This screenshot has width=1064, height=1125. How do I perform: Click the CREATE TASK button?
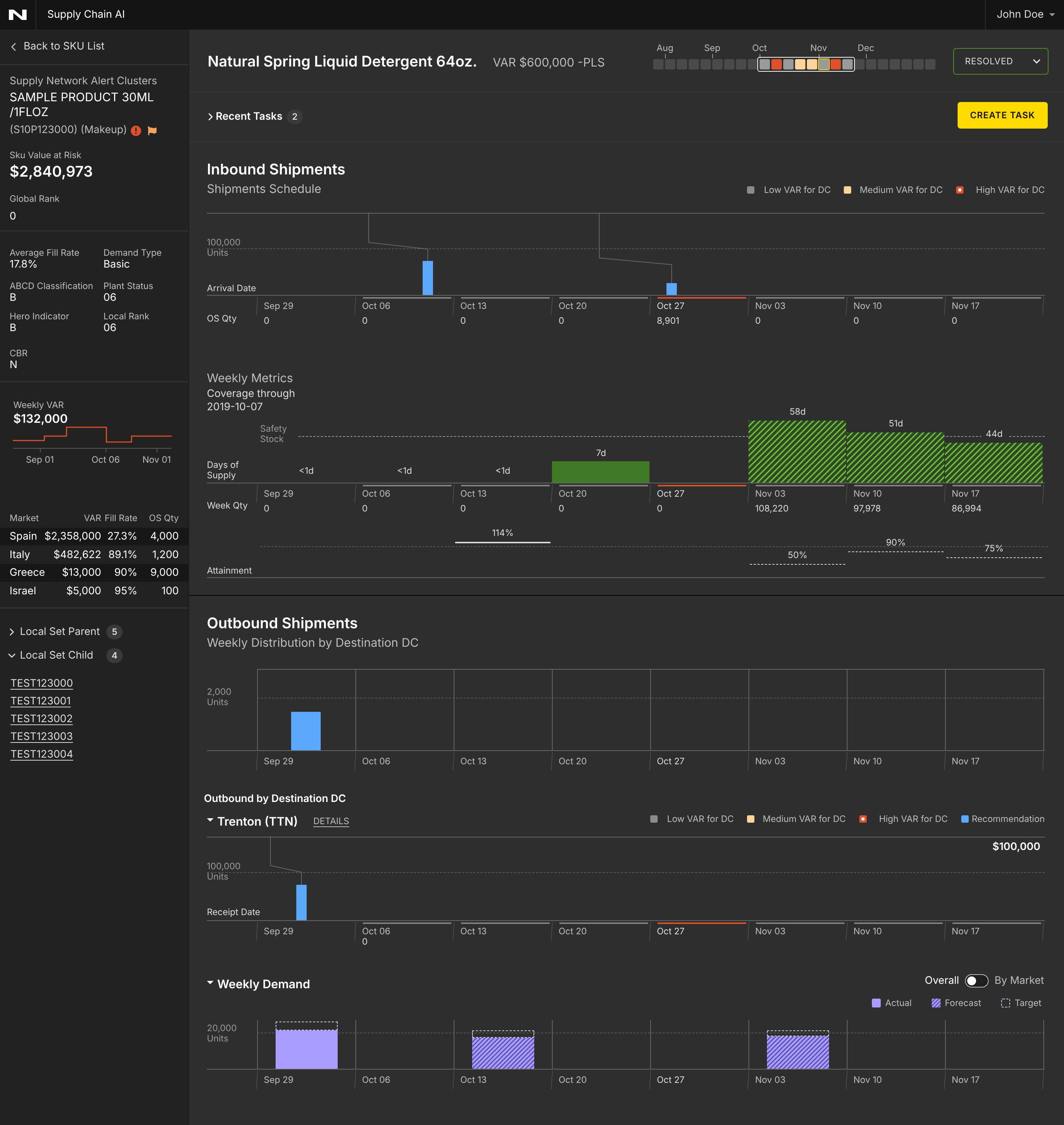[x=1002, y=115]
